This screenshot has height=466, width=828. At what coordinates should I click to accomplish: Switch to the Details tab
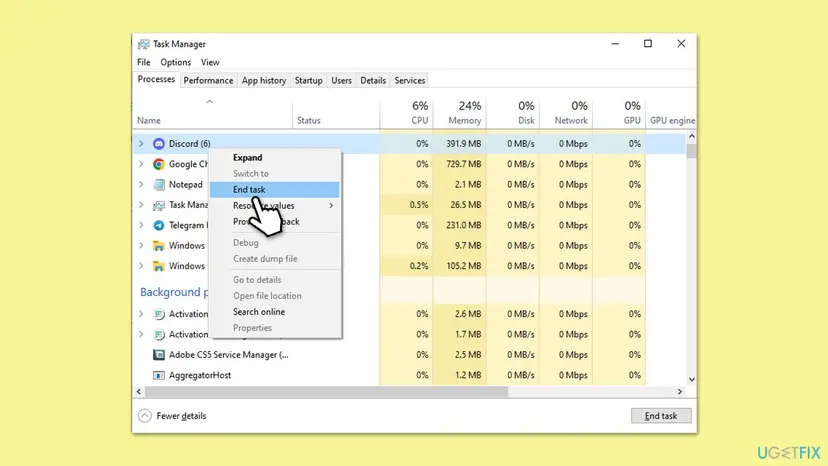pos(373,80)
